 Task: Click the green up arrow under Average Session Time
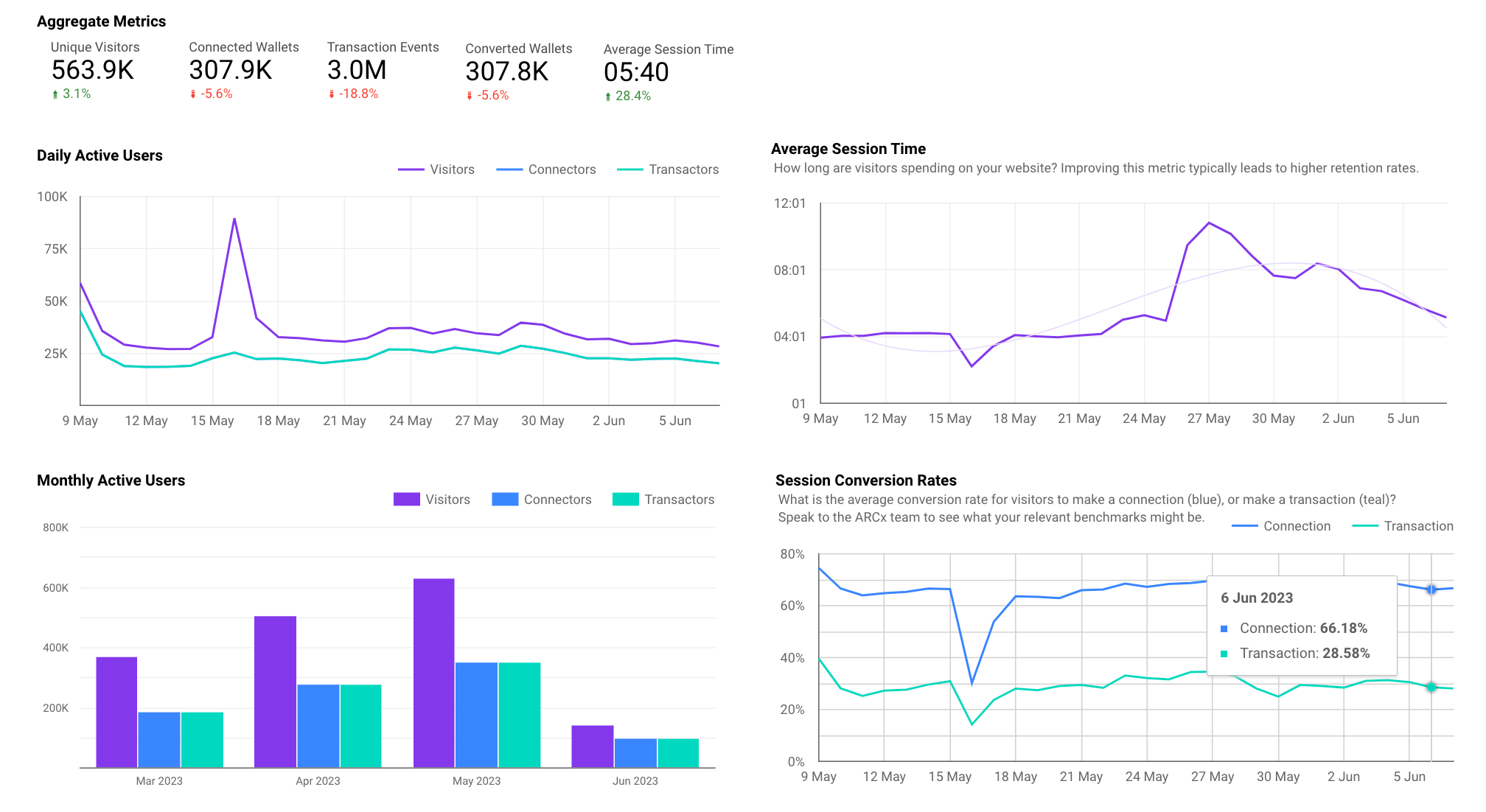(608, 97)
